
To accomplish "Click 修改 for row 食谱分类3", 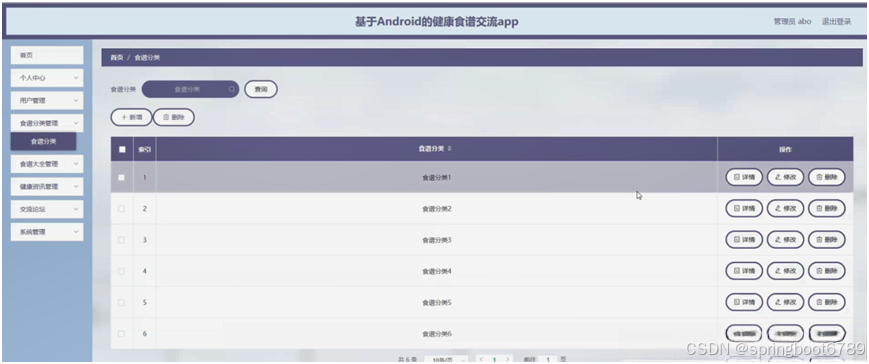I will tap(785, 240).
